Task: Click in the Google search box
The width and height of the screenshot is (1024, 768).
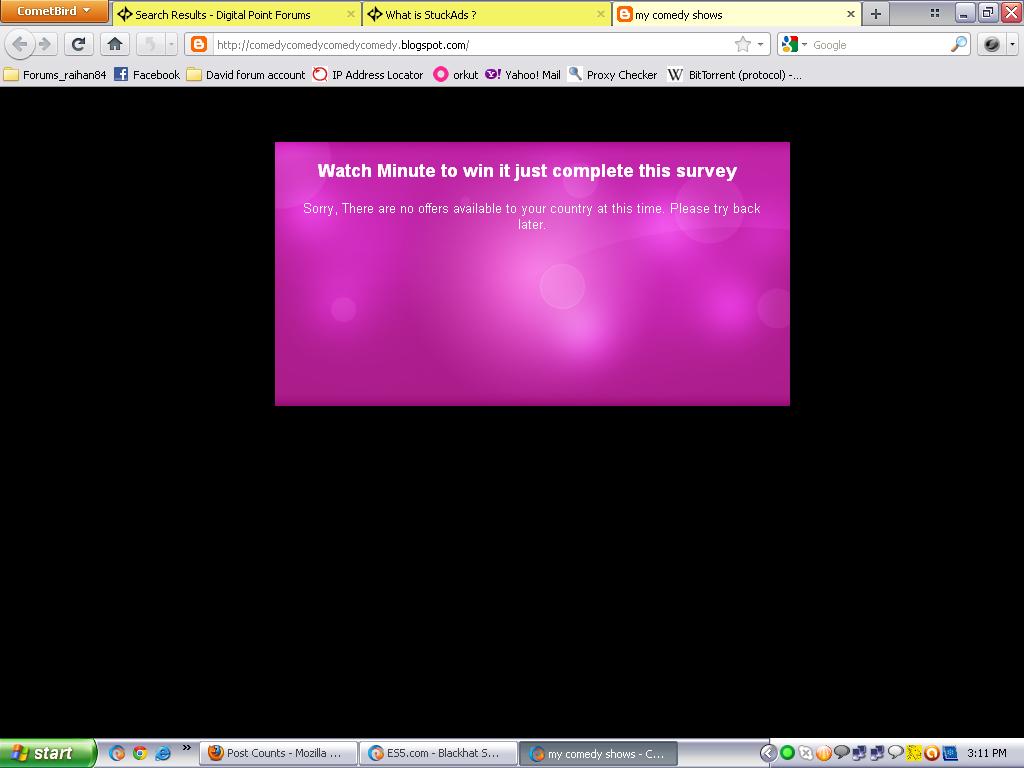Action: tap(878, 44)
